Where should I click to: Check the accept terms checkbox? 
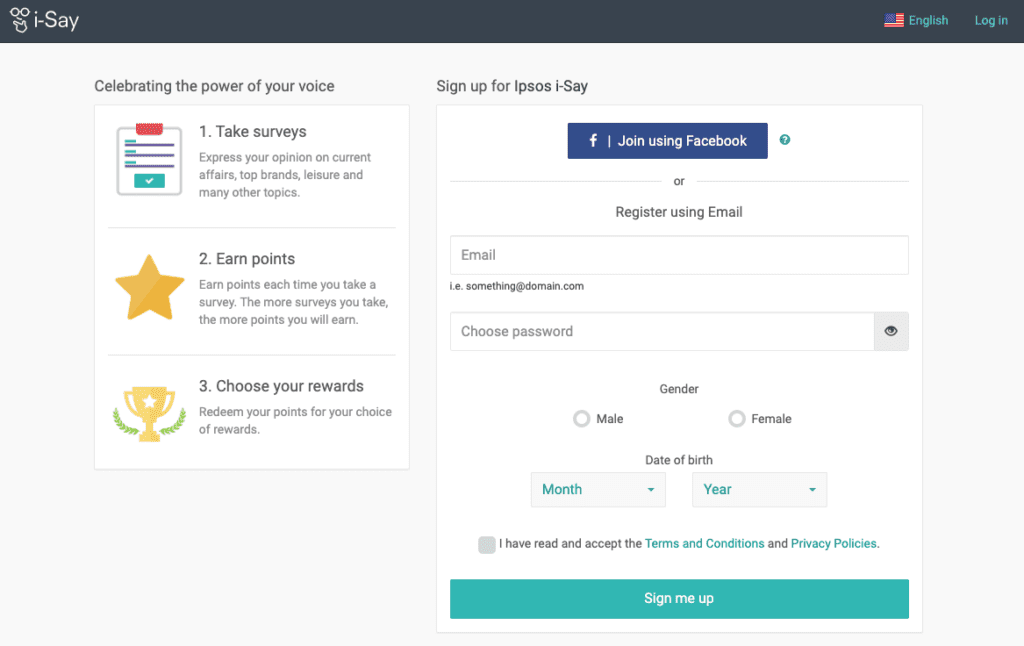tap(487, 544)
